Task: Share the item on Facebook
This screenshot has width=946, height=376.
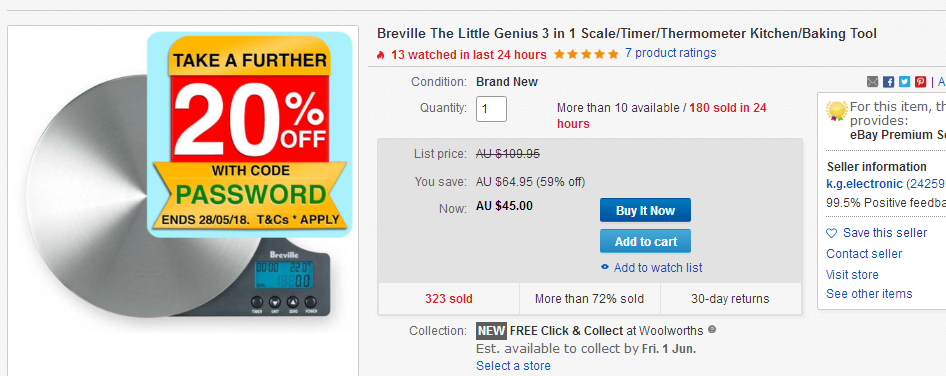Action: 888,81
